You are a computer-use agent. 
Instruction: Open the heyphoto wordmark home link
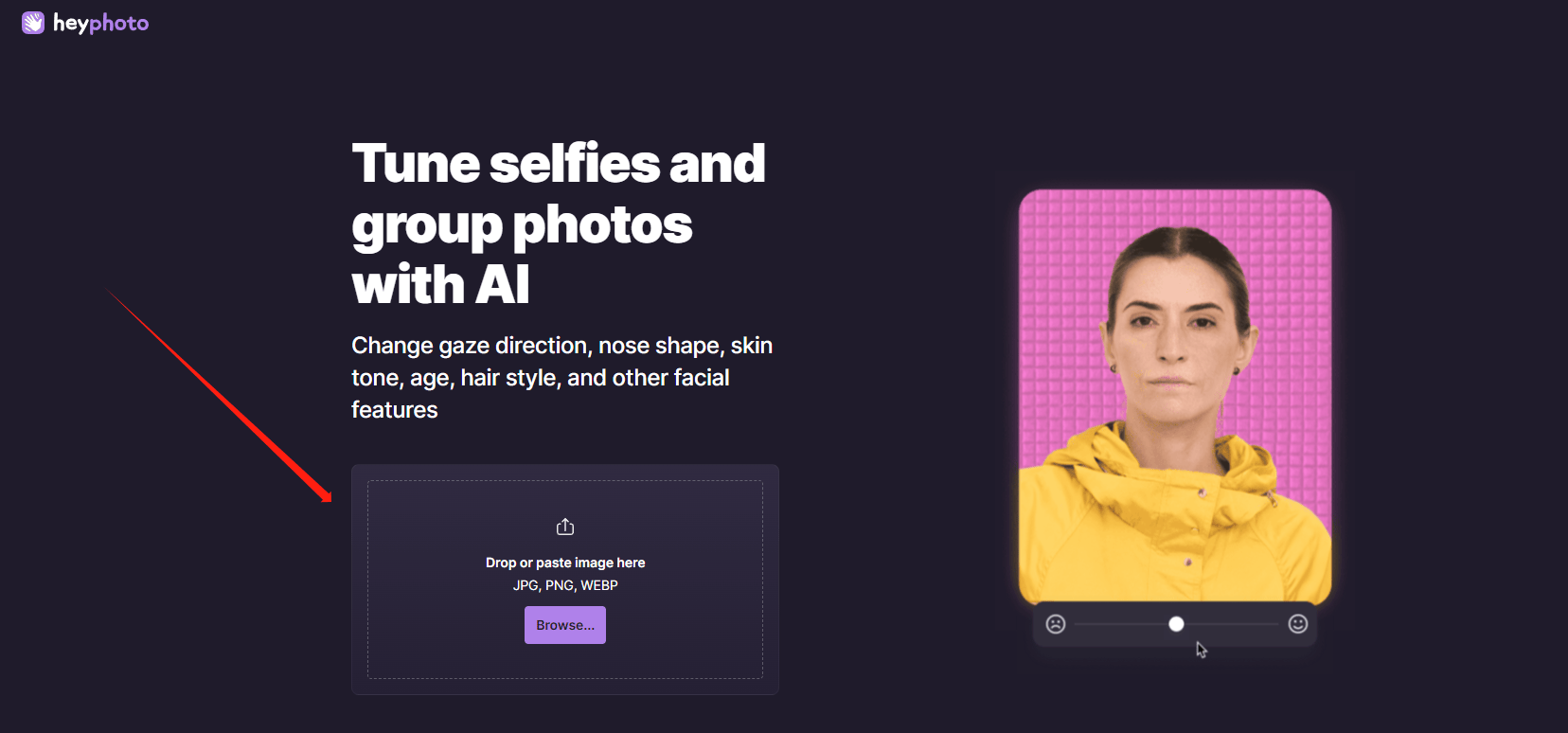100,24
